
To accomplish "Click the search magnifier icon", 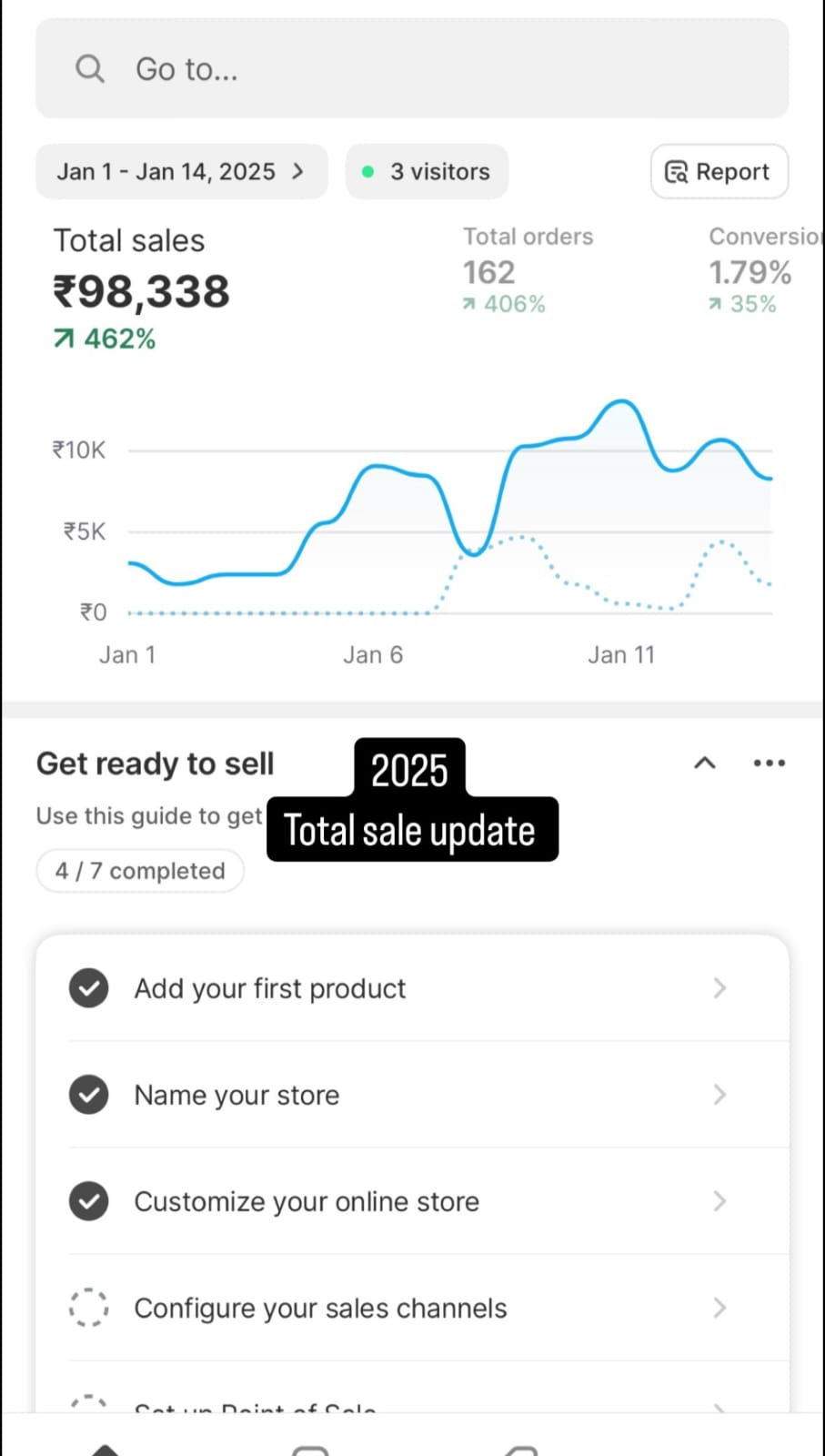I will (x=89, y=69).
